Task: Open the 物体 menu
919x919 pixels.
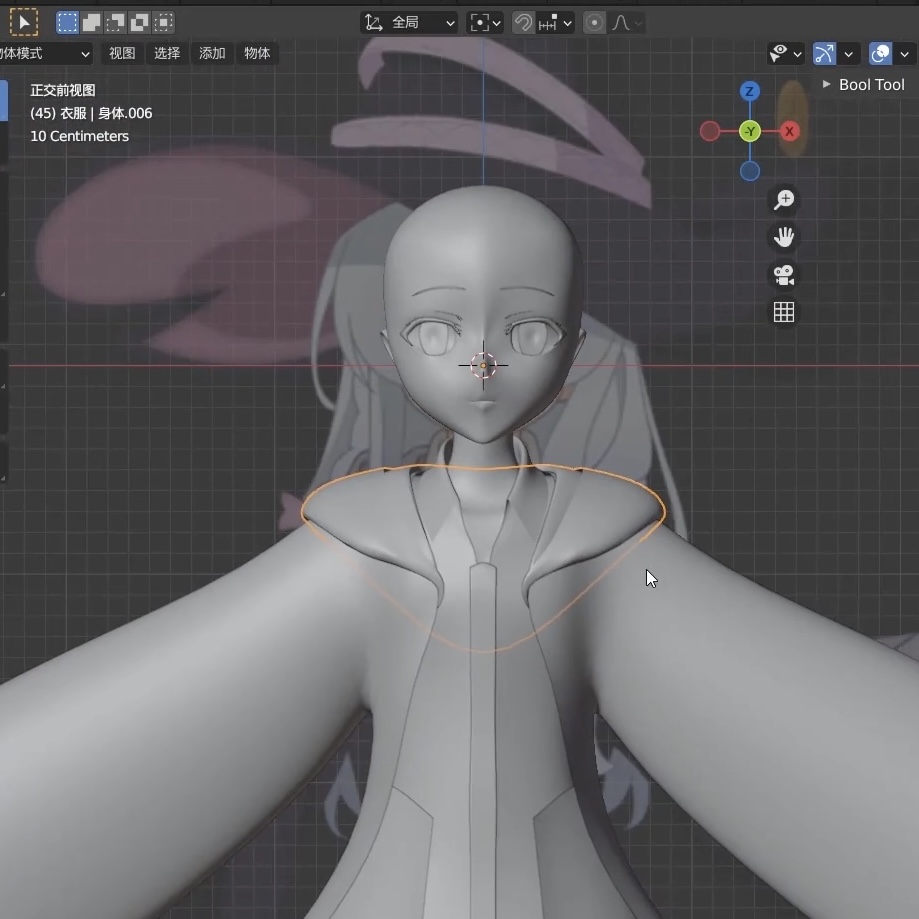Action: click(x=257, y=53)
